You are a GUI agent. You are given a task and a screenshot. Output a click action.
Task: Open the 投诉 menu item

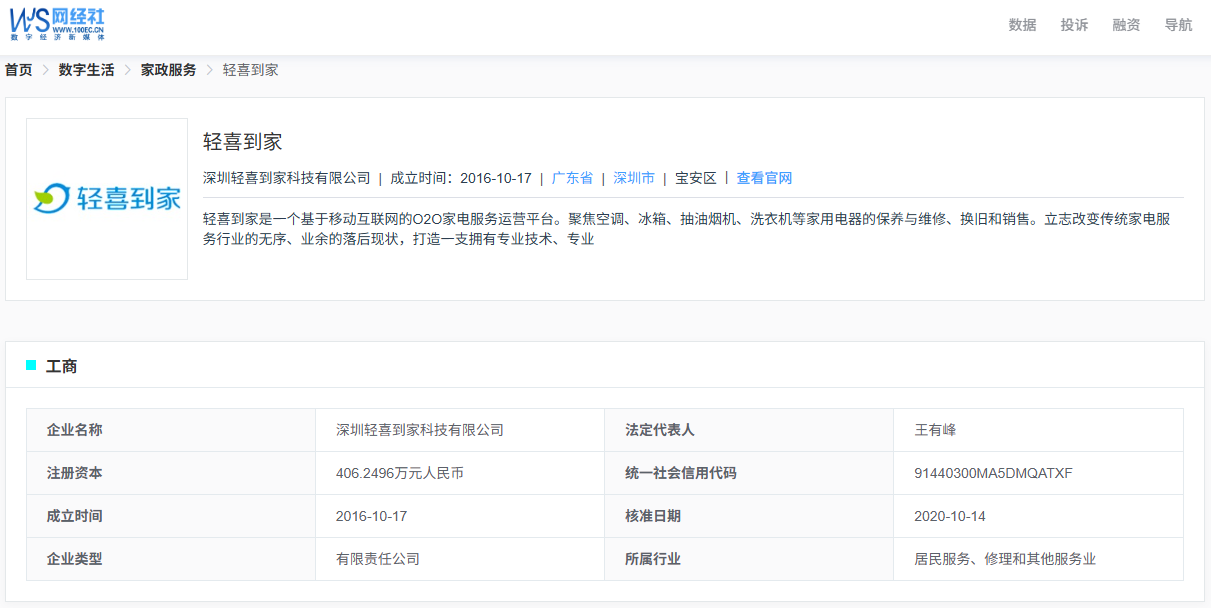pos(1074,25)
